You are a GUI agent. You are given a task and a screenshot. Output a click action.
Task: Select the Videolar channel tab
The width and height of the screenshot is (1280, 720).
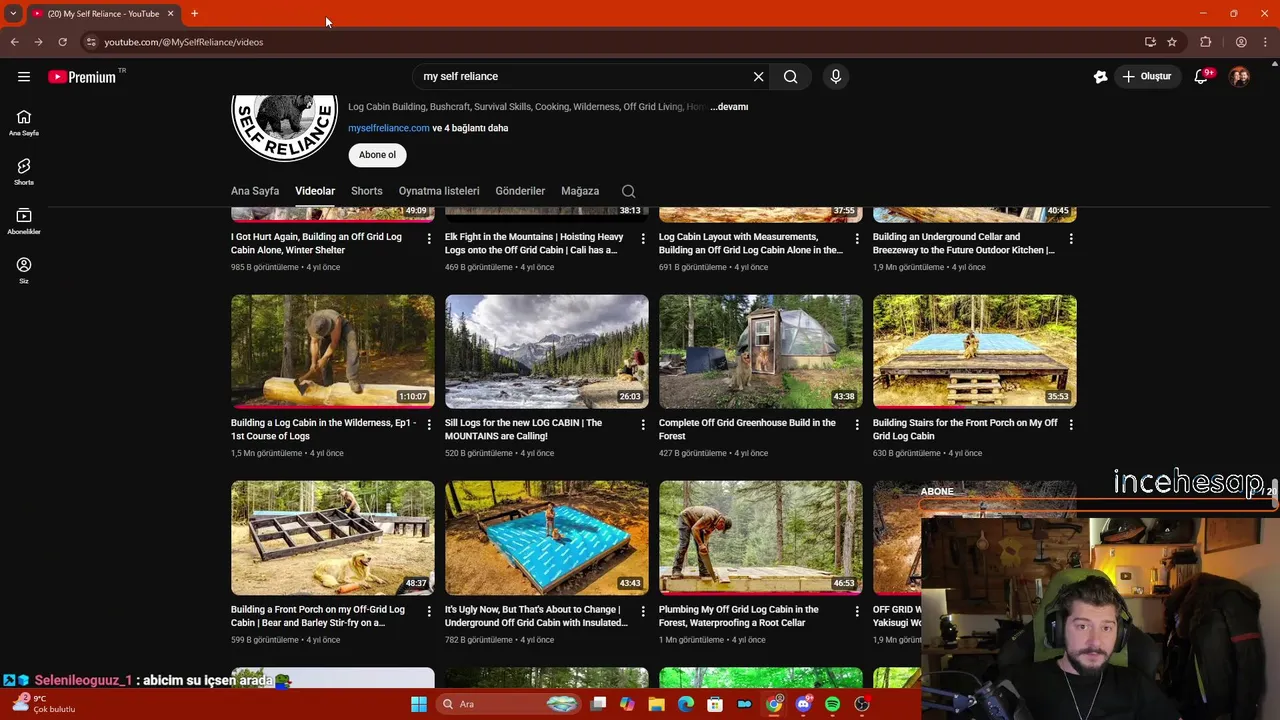coord(315,191)
